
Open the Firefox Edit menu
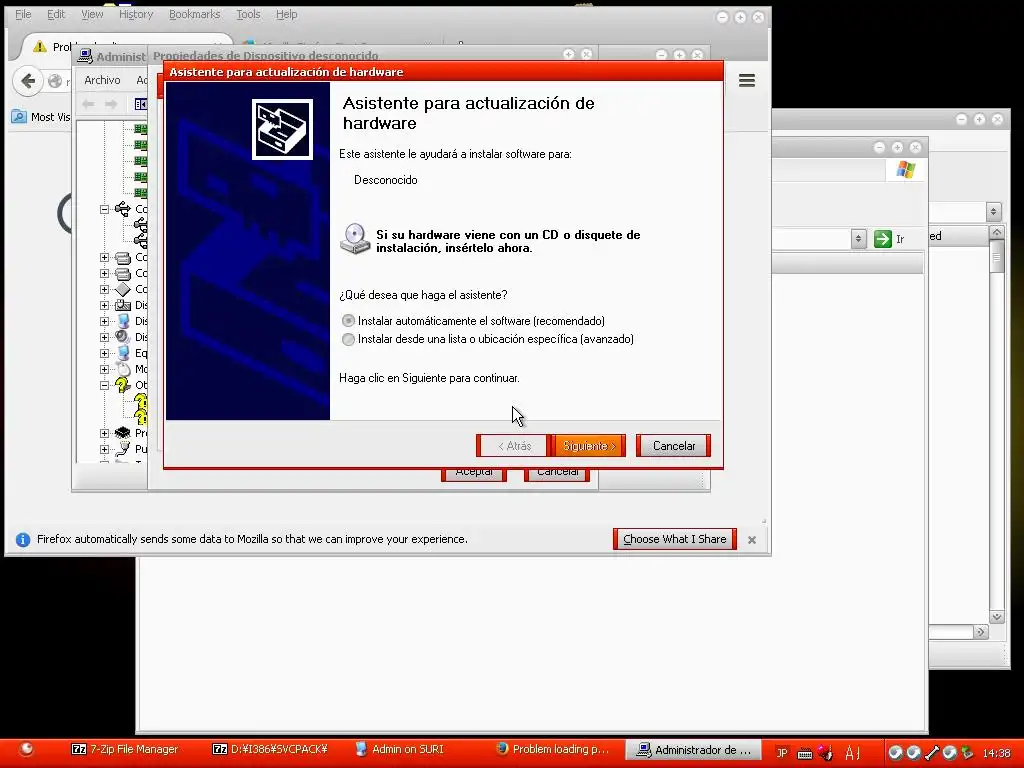pos(56,14)
